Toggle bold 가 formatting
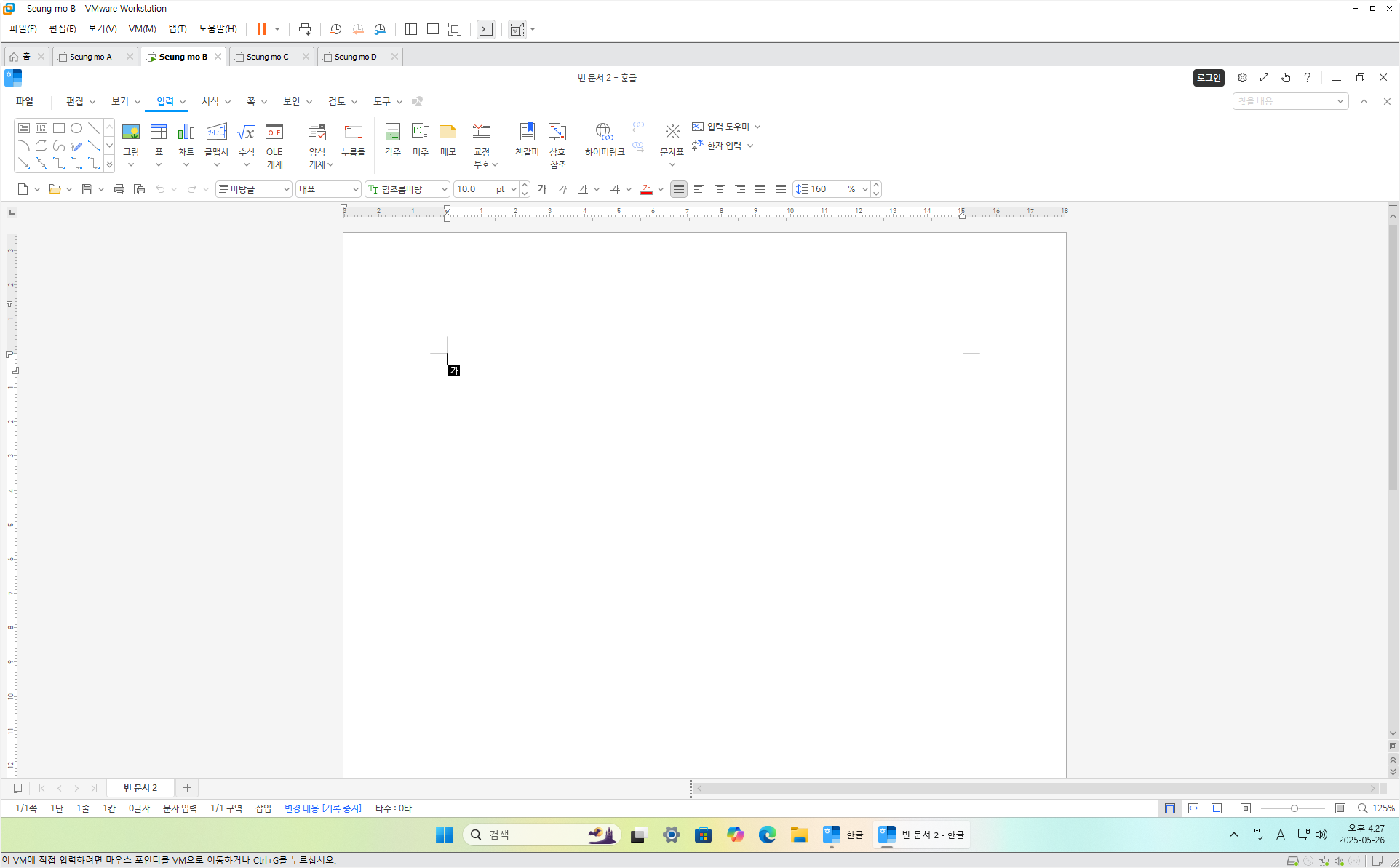The height and width of the screenshot is (868, 1400). click(541, 189)
